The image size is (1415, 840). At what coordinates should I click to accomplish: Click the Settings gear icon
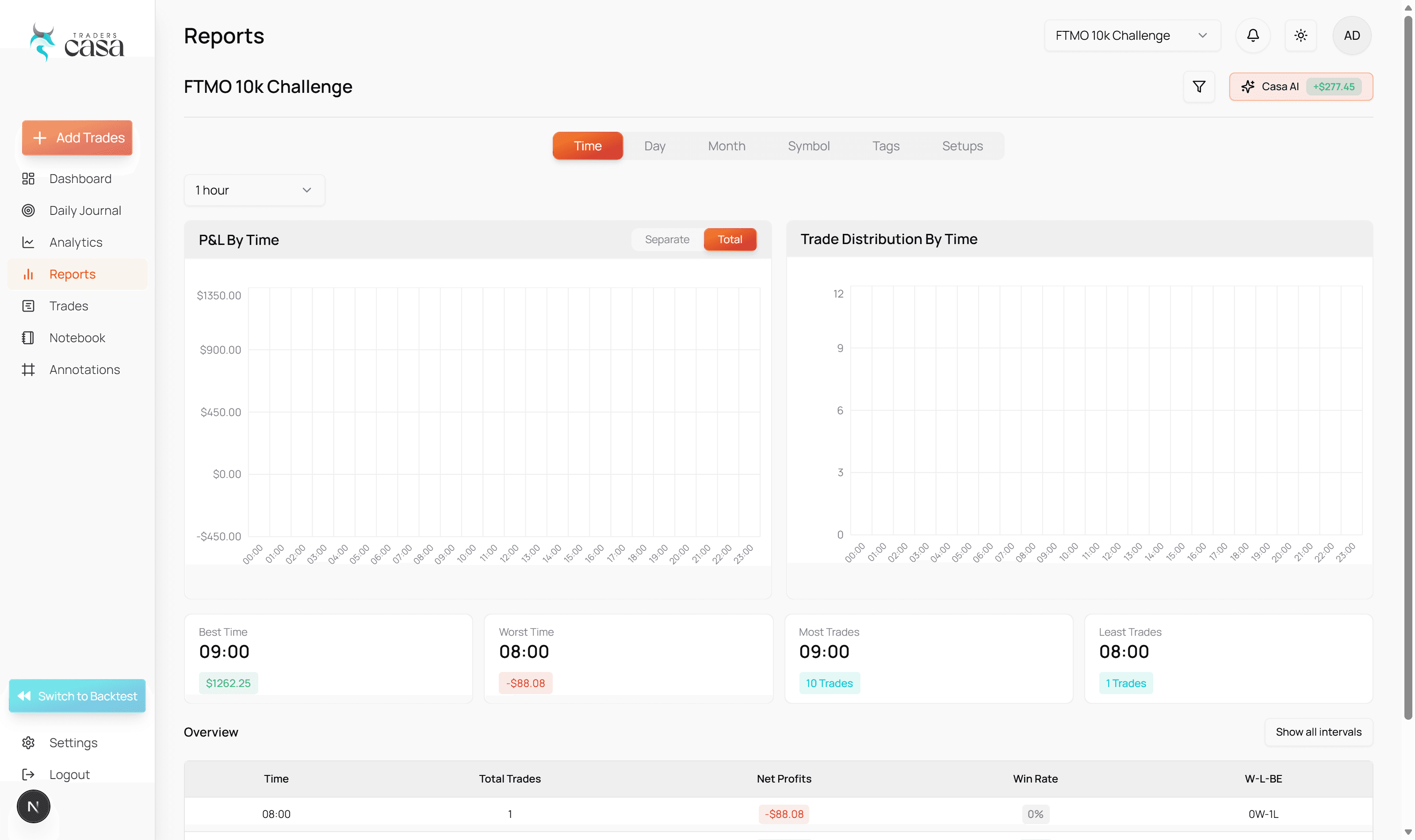pos(28,743)
